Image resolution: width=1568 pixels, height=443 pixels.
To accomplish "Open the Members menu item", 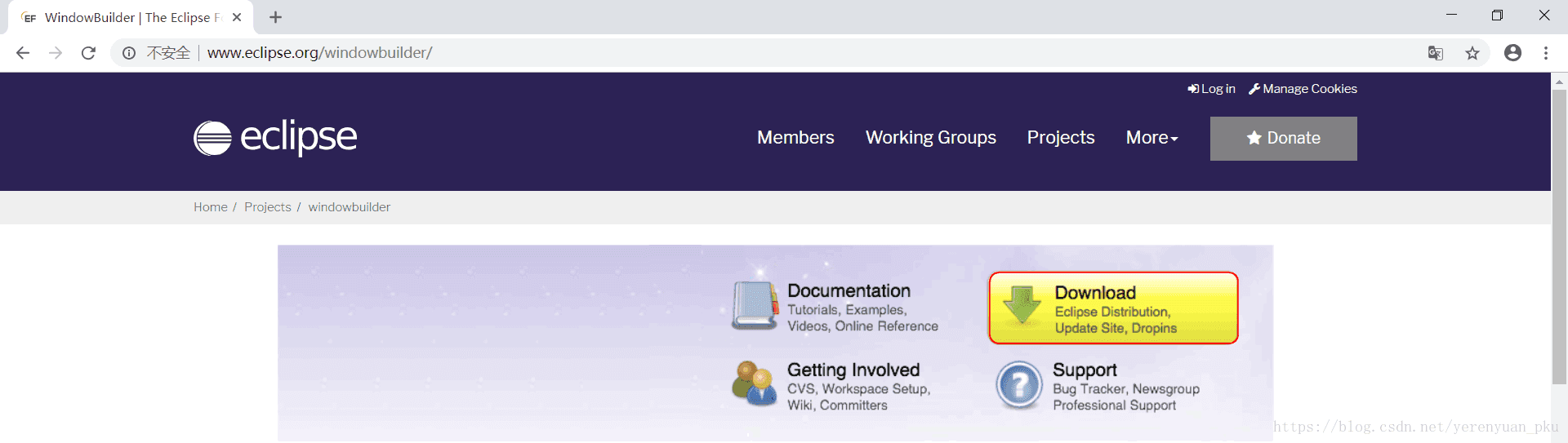I will [x=795, y=138].
